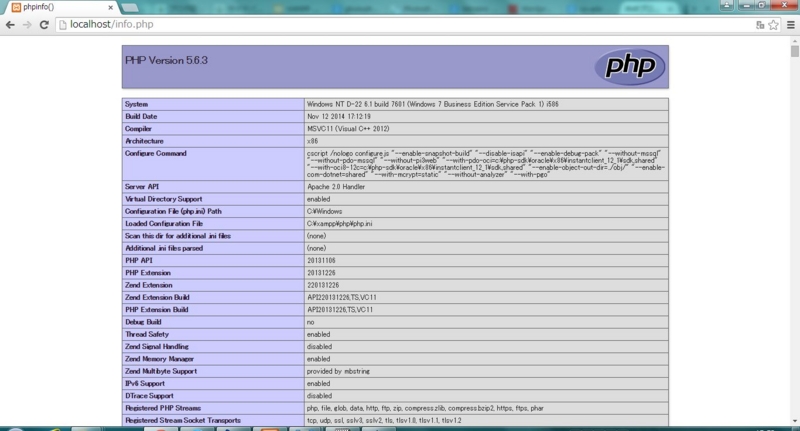Select Zend Signal Handling value disabled
This screenshot has width=800, height=431.
319,346
